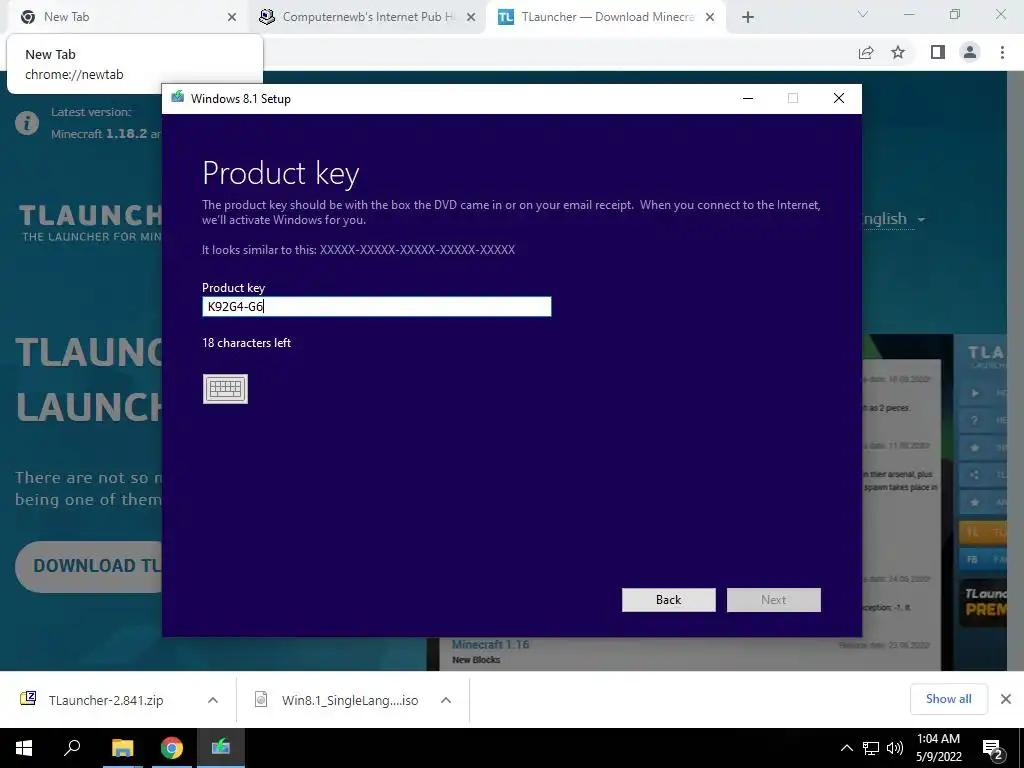
Task: Expand options for TLauncher-2.841.zip download
Action: (x=213, y=700)
